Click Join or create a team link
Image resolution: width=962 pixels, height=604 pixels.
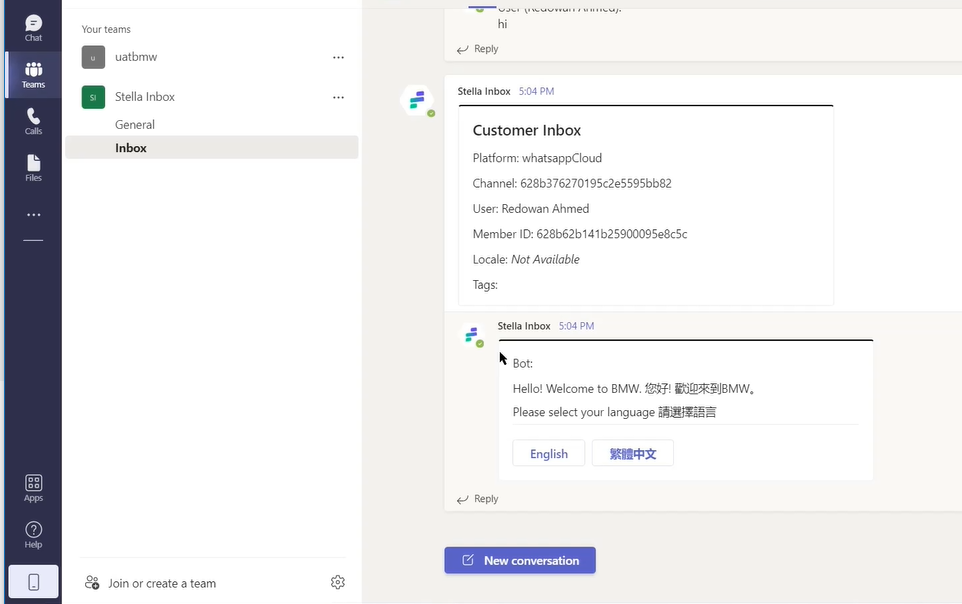pyautogui.click(x=162, y=583)
